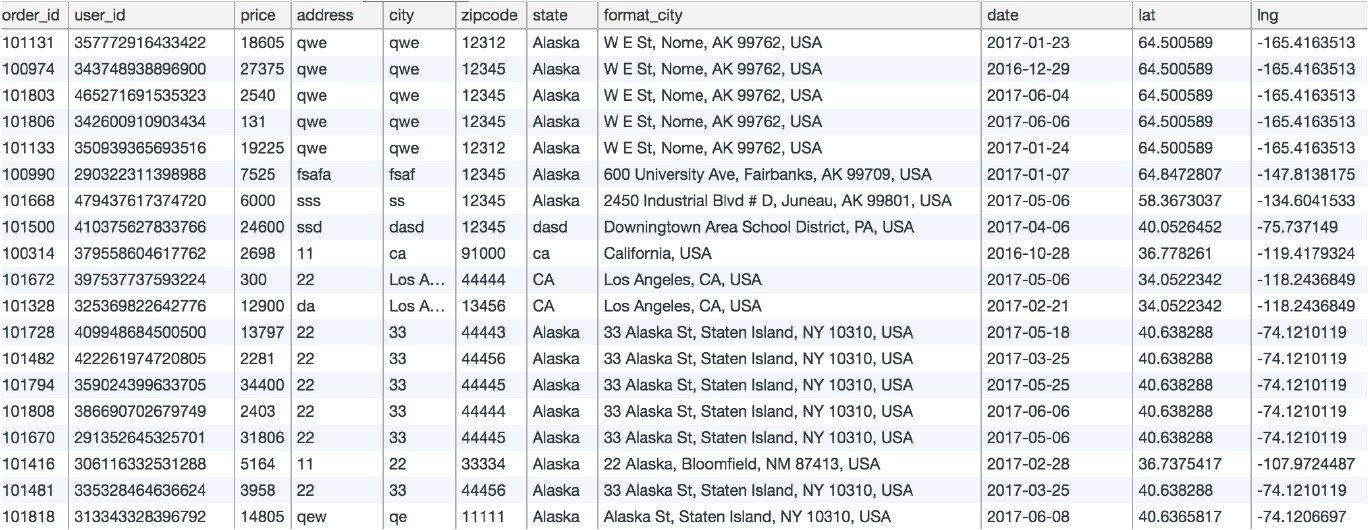The image size is (1368, 530).
Task: Select the Fairbanks address cell
Action: coord(788,175)
